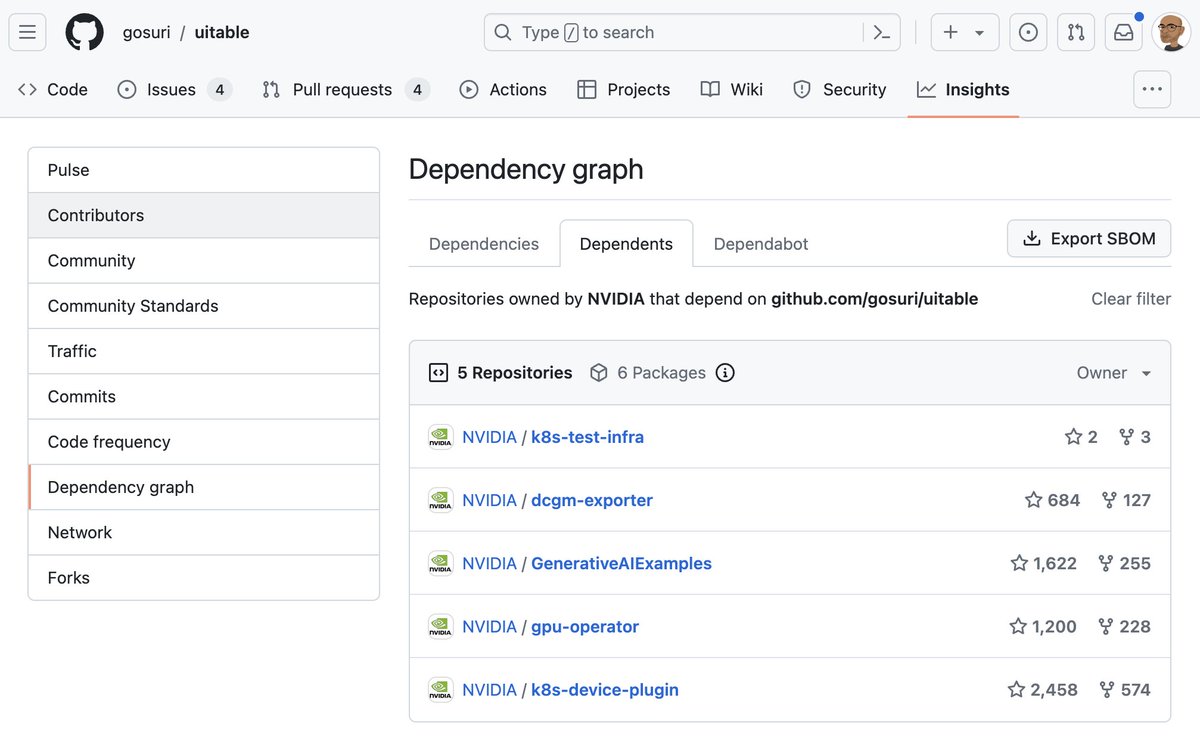Open the Owner dropdown
The height and width of the screenshot is (738, 1200).
pyautogui.click(x=1115, y=372)
